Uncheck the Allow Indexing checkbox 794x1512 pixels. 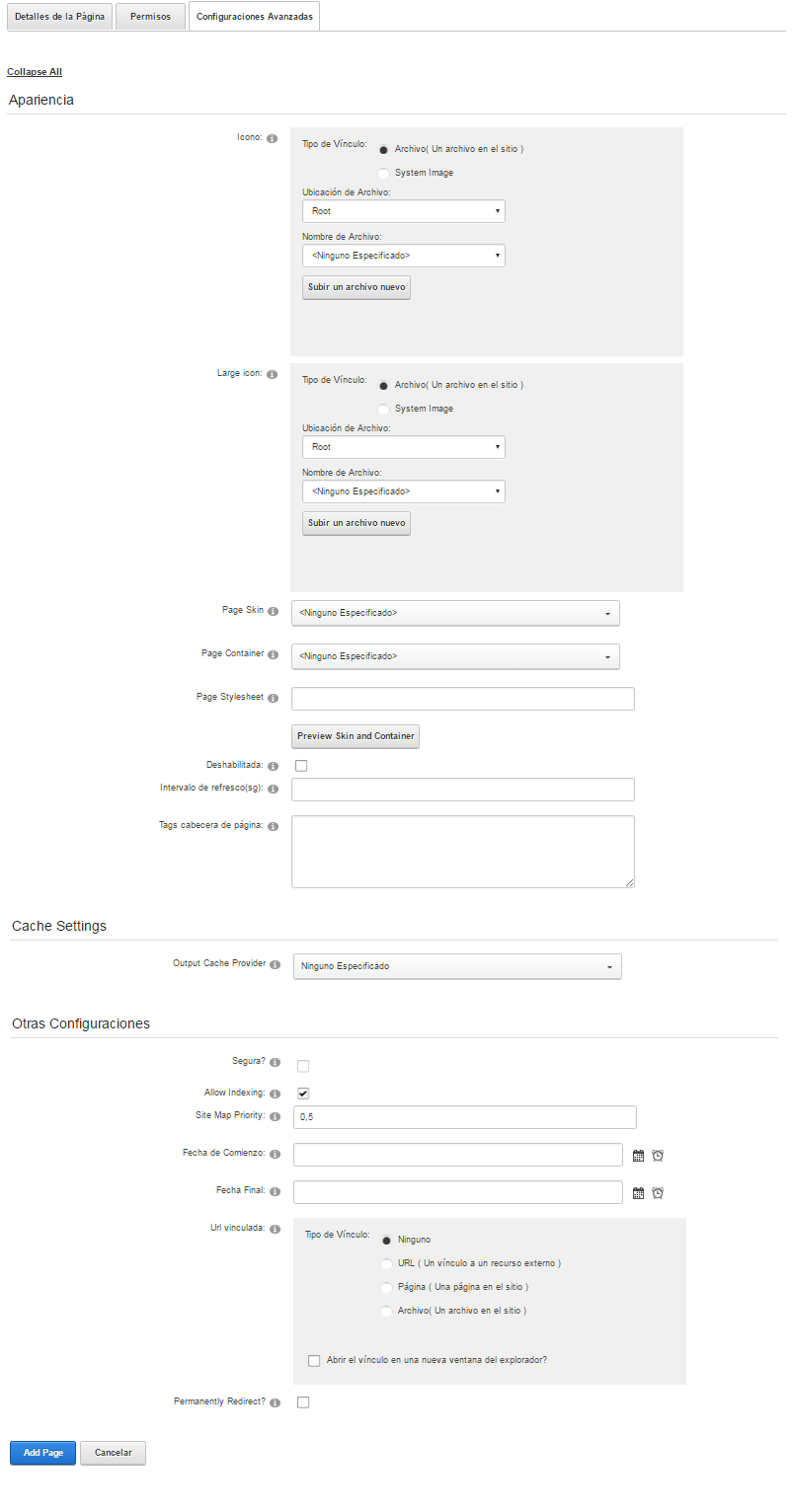click(x=303, y=1094)
